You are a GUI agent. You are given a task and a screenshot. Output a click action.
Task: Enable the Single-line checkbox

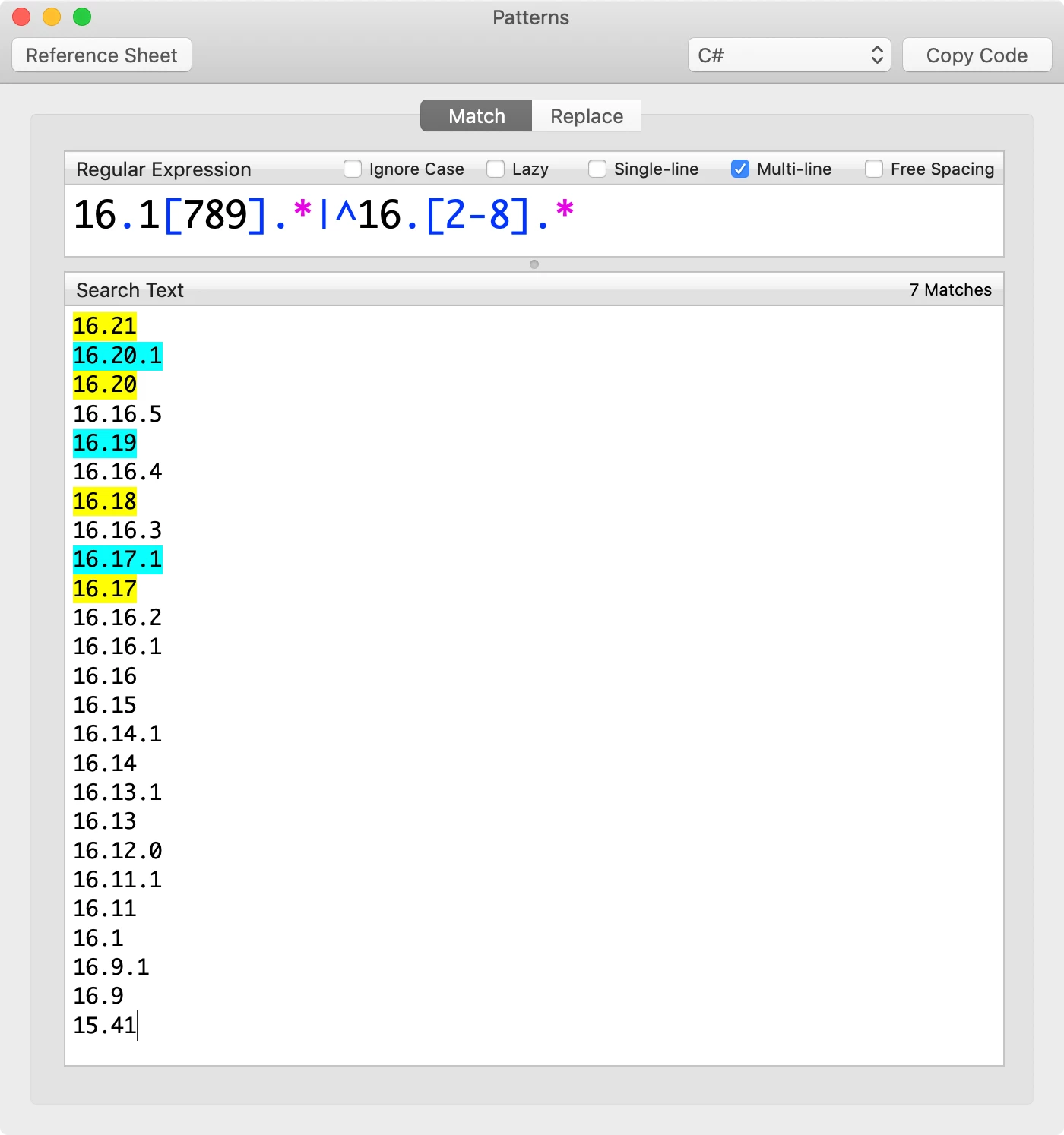[597, 169]
